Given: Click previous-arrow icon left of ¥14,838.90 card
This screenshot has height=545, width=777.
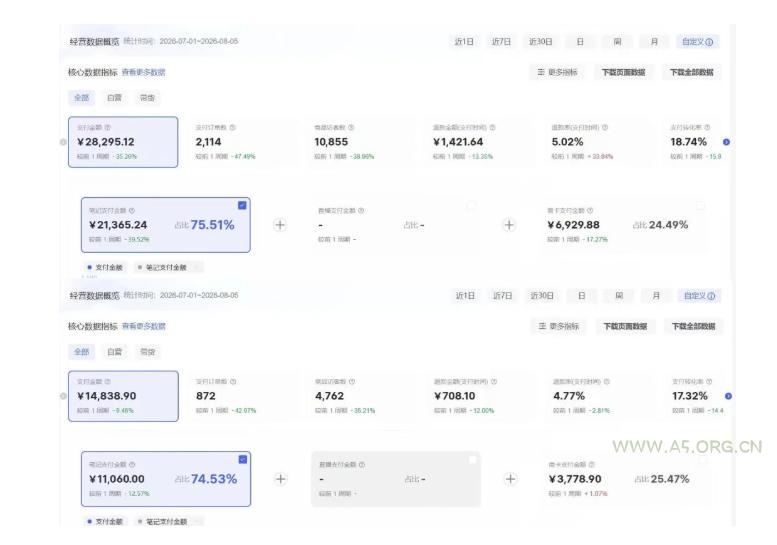Looking at the screenshot, I should 63,396.
